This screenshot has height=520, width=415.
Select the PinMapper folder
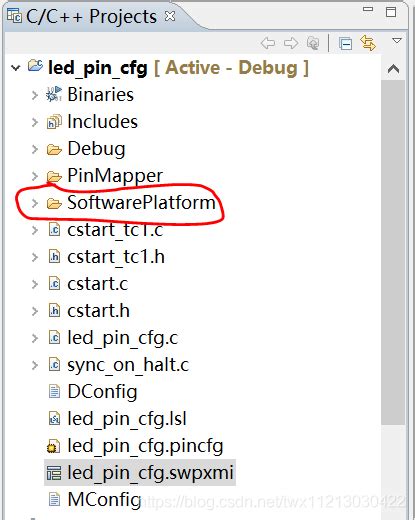coord(115,176)
